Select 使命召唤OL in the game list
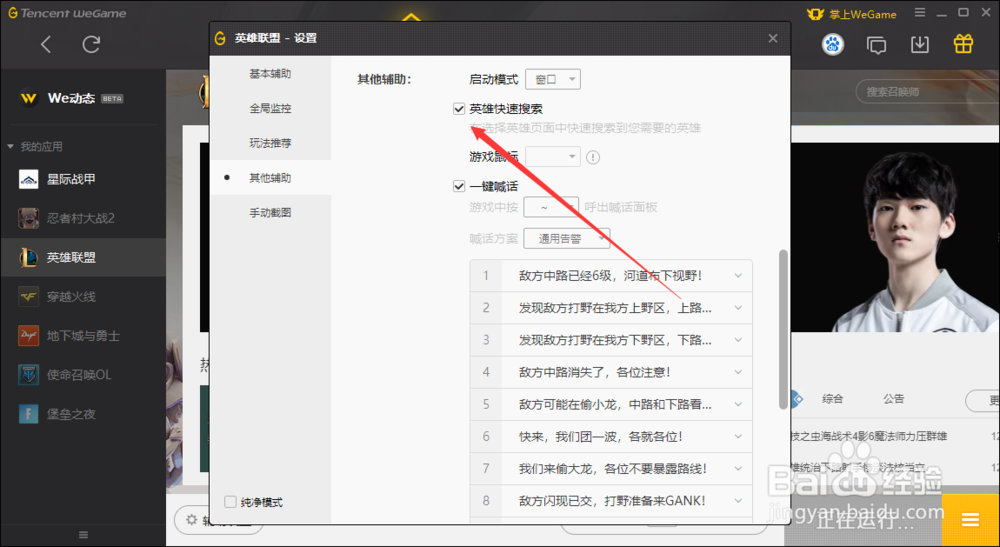Screen dimensions: 1000x547 (x=83, y=375)
